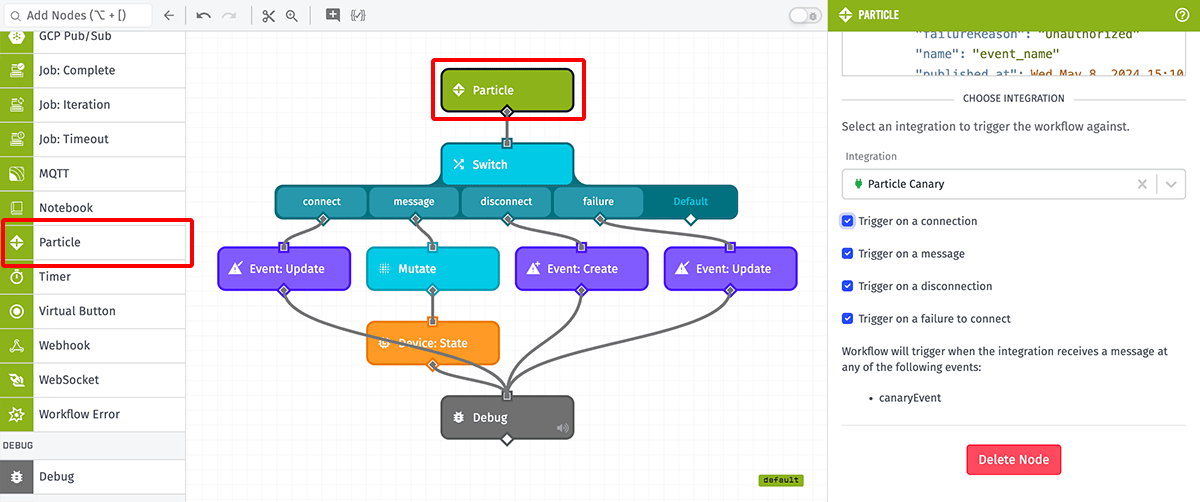
Task: Click the Debug palette node icon
Action: click(x=17, y=476)
